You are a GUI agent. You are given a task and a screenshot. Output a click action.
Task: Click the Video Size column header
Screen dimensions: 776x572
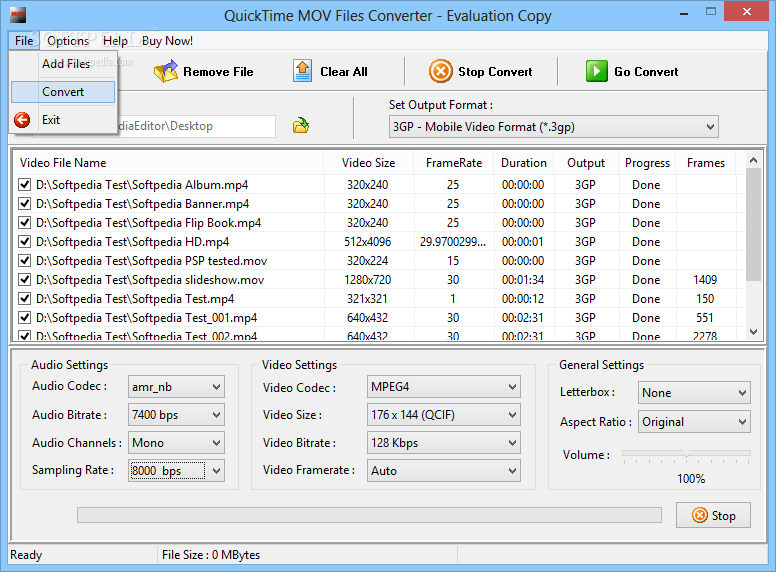pyautogui.click(x=368, y=163)
